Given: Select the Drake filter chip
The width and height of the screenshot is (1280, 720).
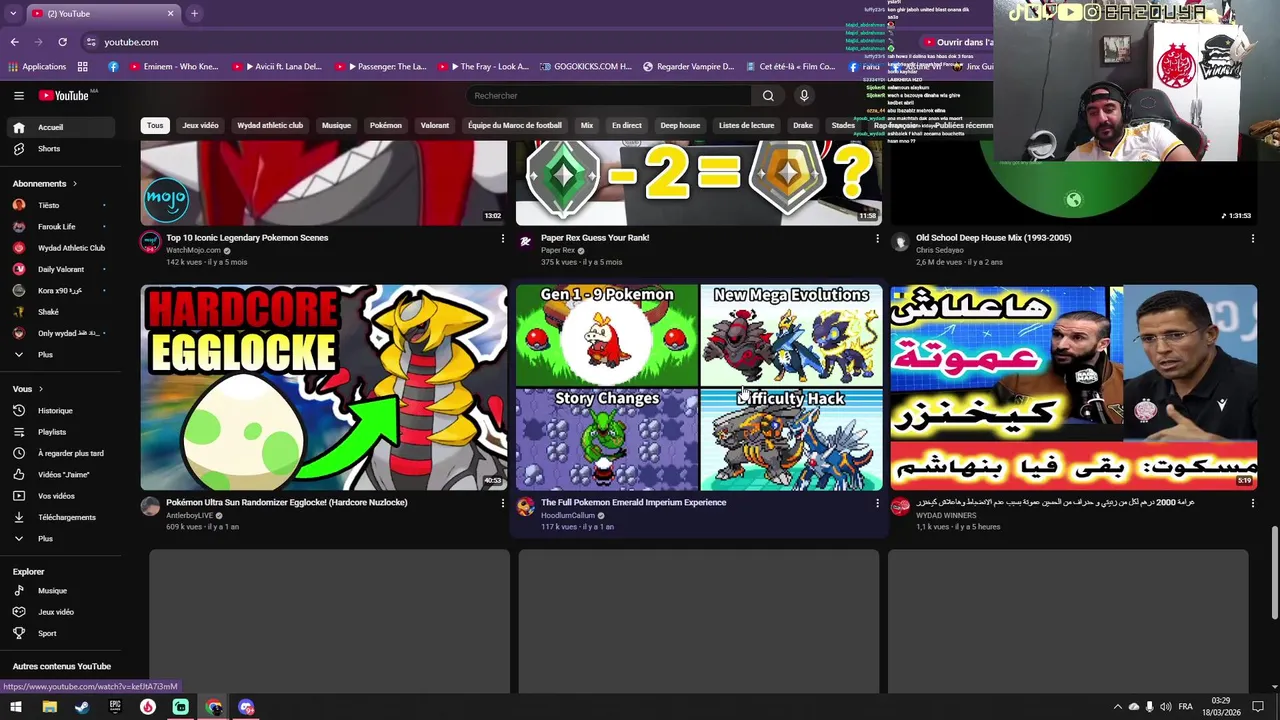Looking at the screenshot, I should click(x=803, y=126).
